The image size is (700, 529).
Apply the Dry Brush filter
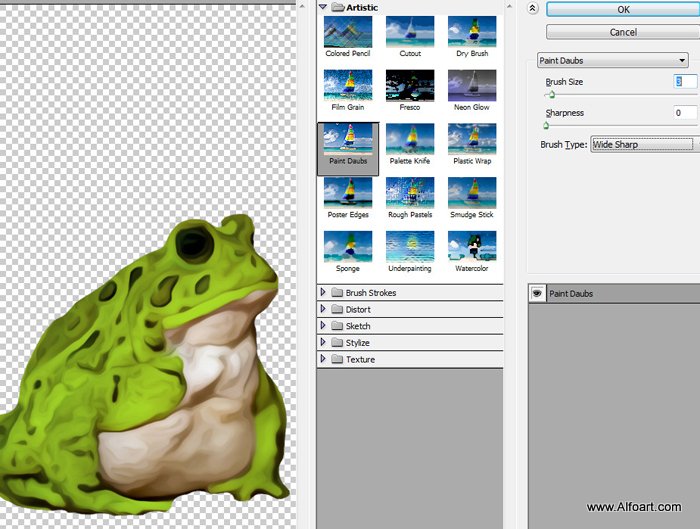472,32
